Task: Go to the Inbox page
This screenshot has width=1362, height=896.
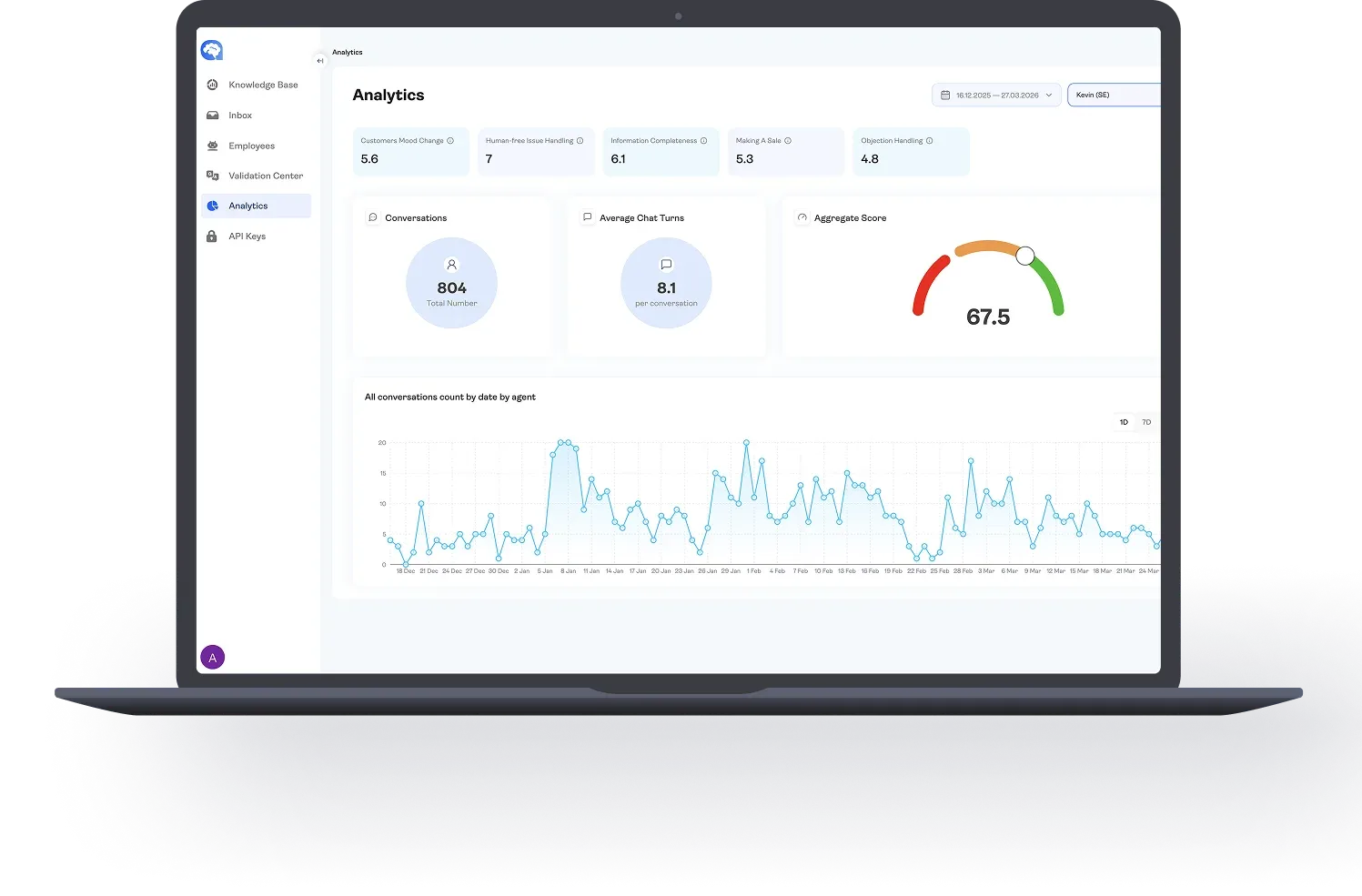Action: pyautogui.click(x=240, y=116)
